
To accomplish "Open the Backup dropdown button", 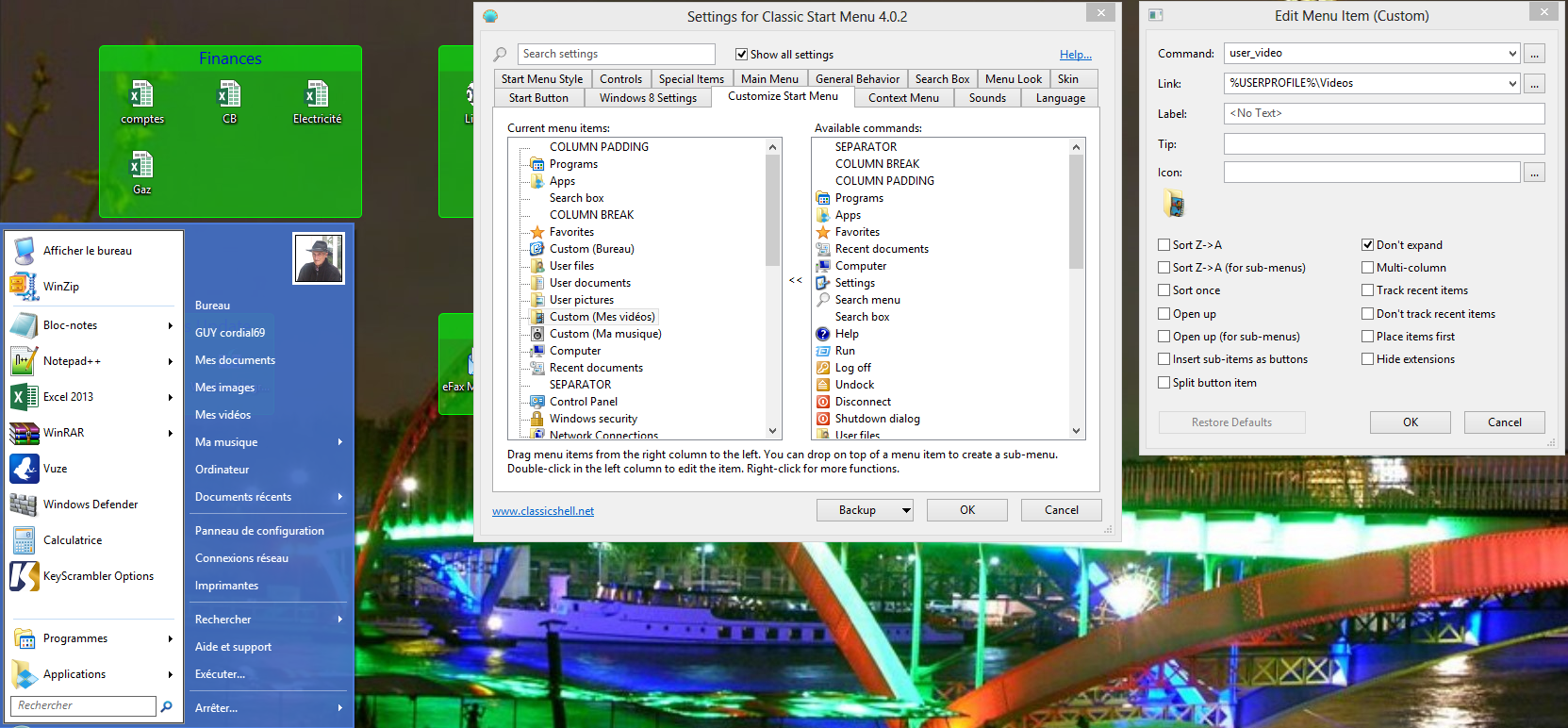I will [x=905, y=510].
